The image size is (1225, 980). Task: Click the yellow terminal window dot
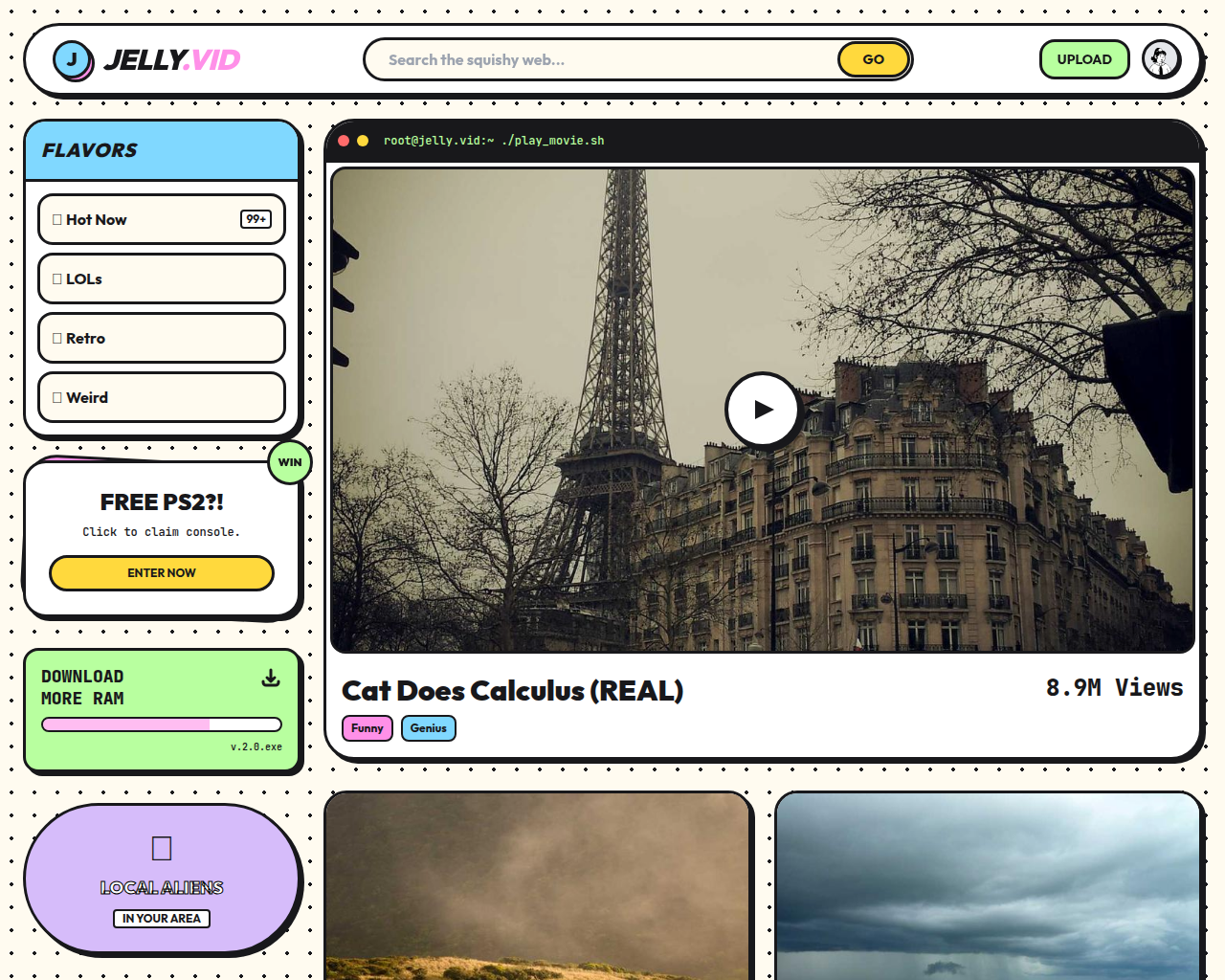pyautogui.click(x=363, y=141)
